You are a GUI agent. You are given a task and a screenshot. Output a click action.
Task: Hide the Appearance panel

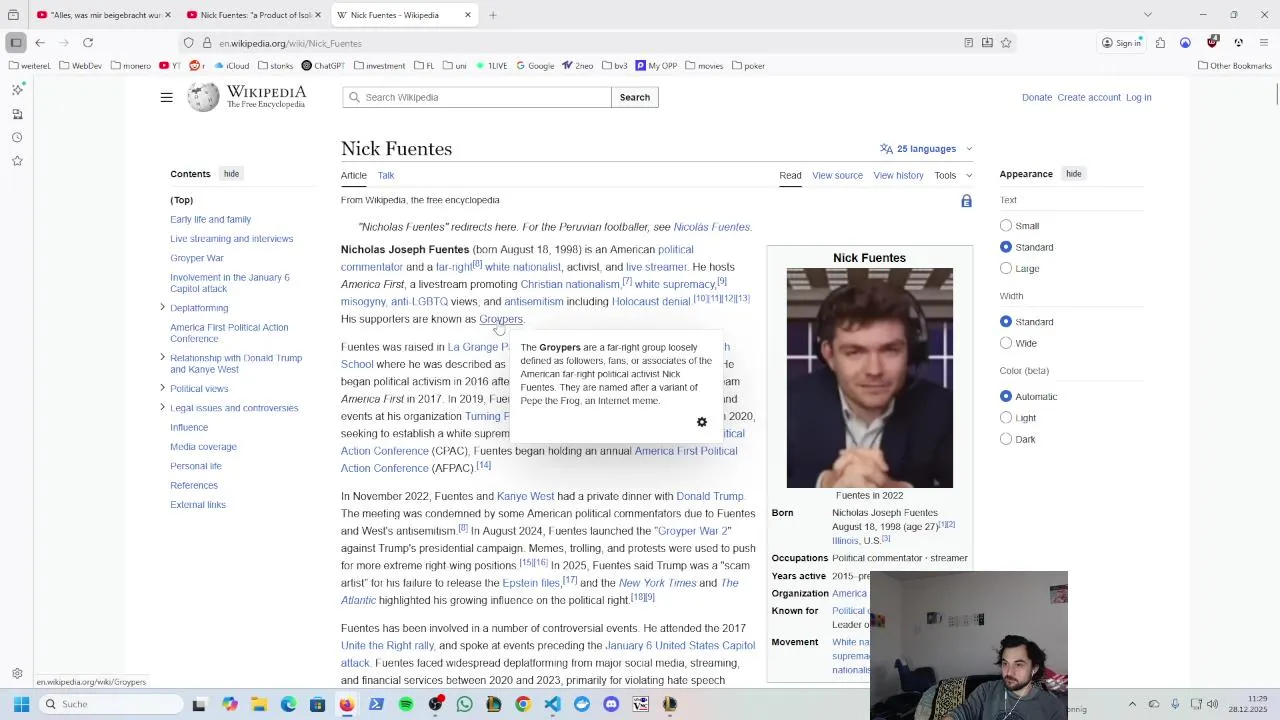[x=1073, y=174]
